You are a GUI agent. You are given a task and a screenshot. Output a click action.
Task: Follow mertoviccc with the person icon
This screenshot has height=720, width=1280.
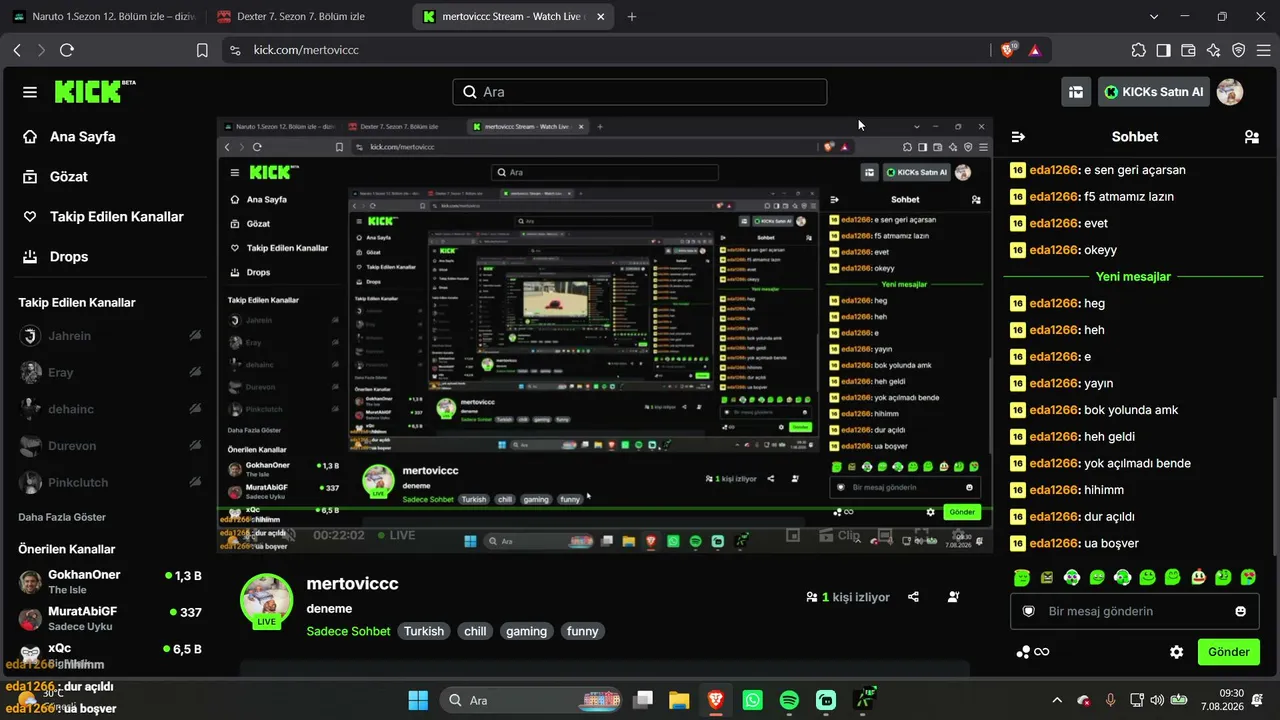tap(953, 597)
